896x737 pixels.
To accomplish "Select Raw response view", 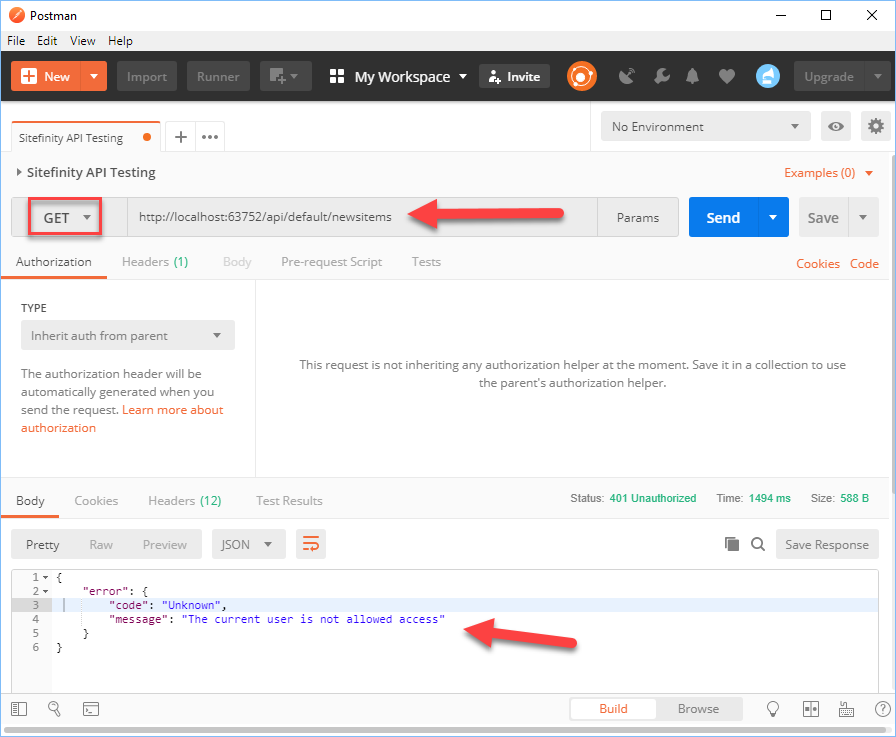I will click(x=101, y=544).
